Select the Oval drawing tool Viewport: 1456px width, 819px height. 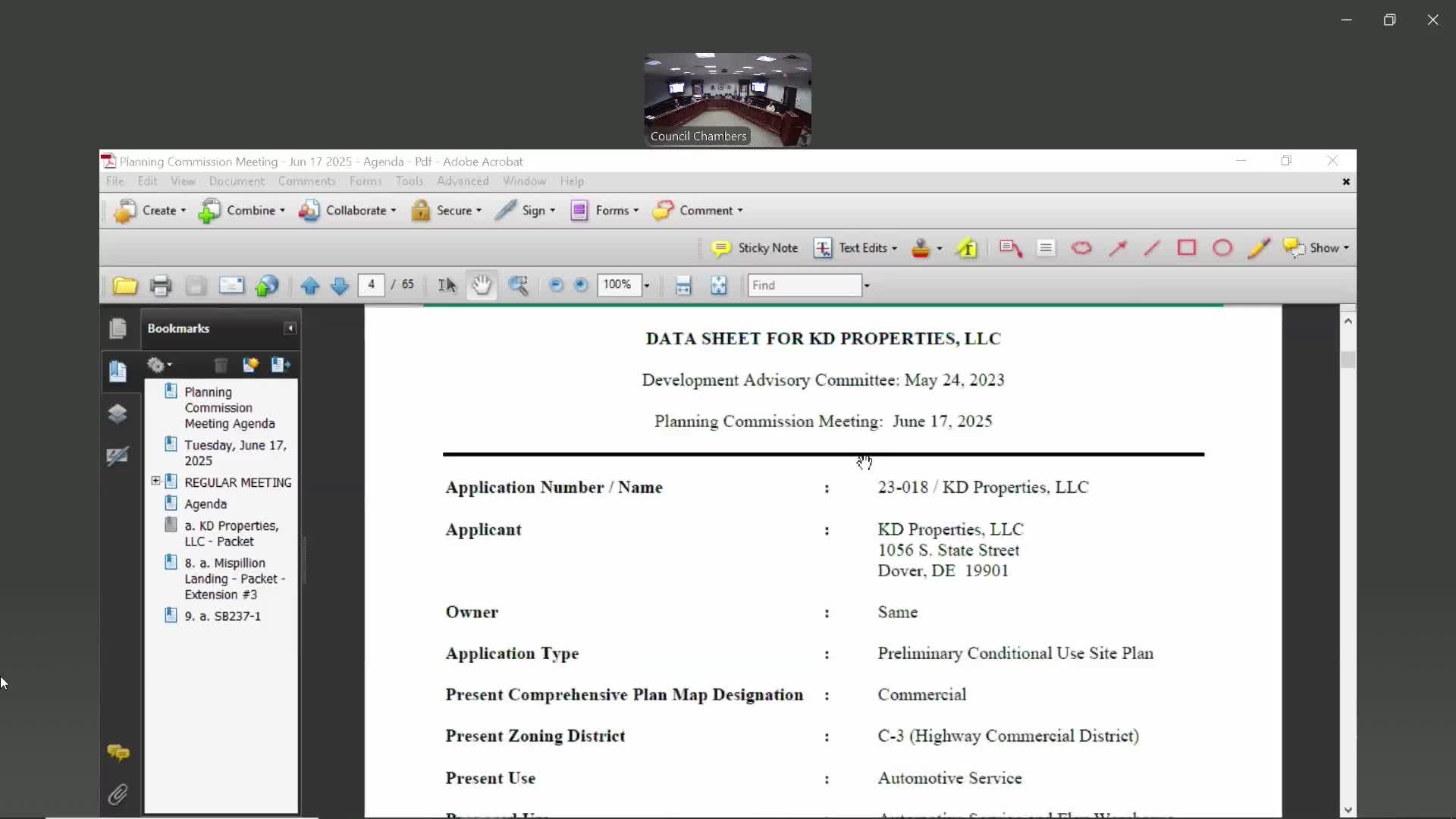coord(1222,248)
